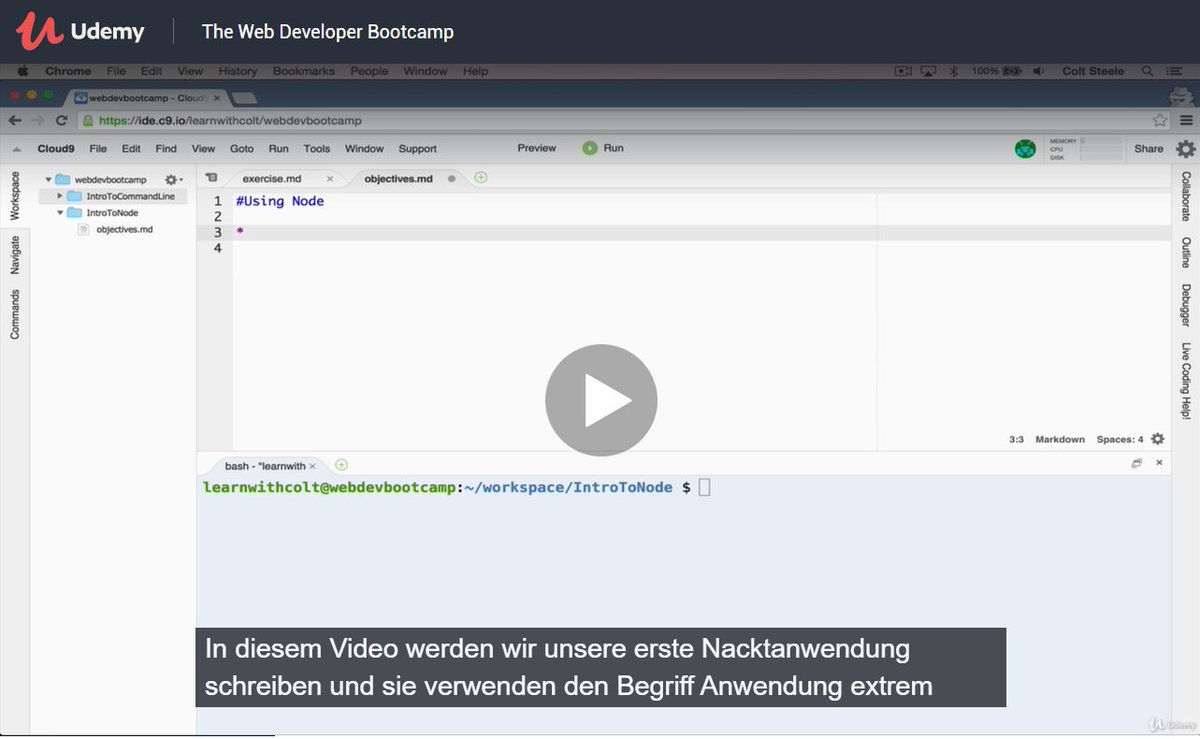This screenshot has width=1200, height=739.
Task: Add a new editor tab with the plus icon
Action: (x=480, y=178)
